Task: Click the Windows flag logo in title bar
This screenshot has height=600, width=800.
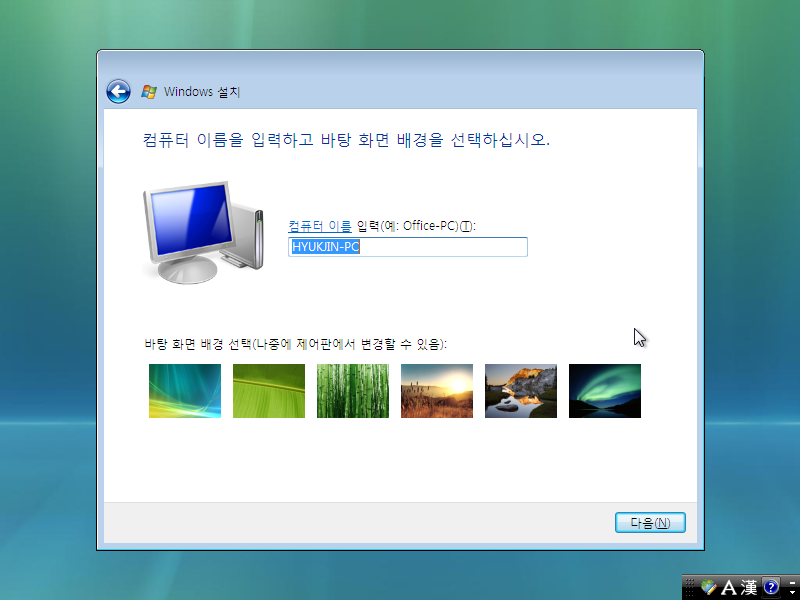Action: [x=149, y=92]
